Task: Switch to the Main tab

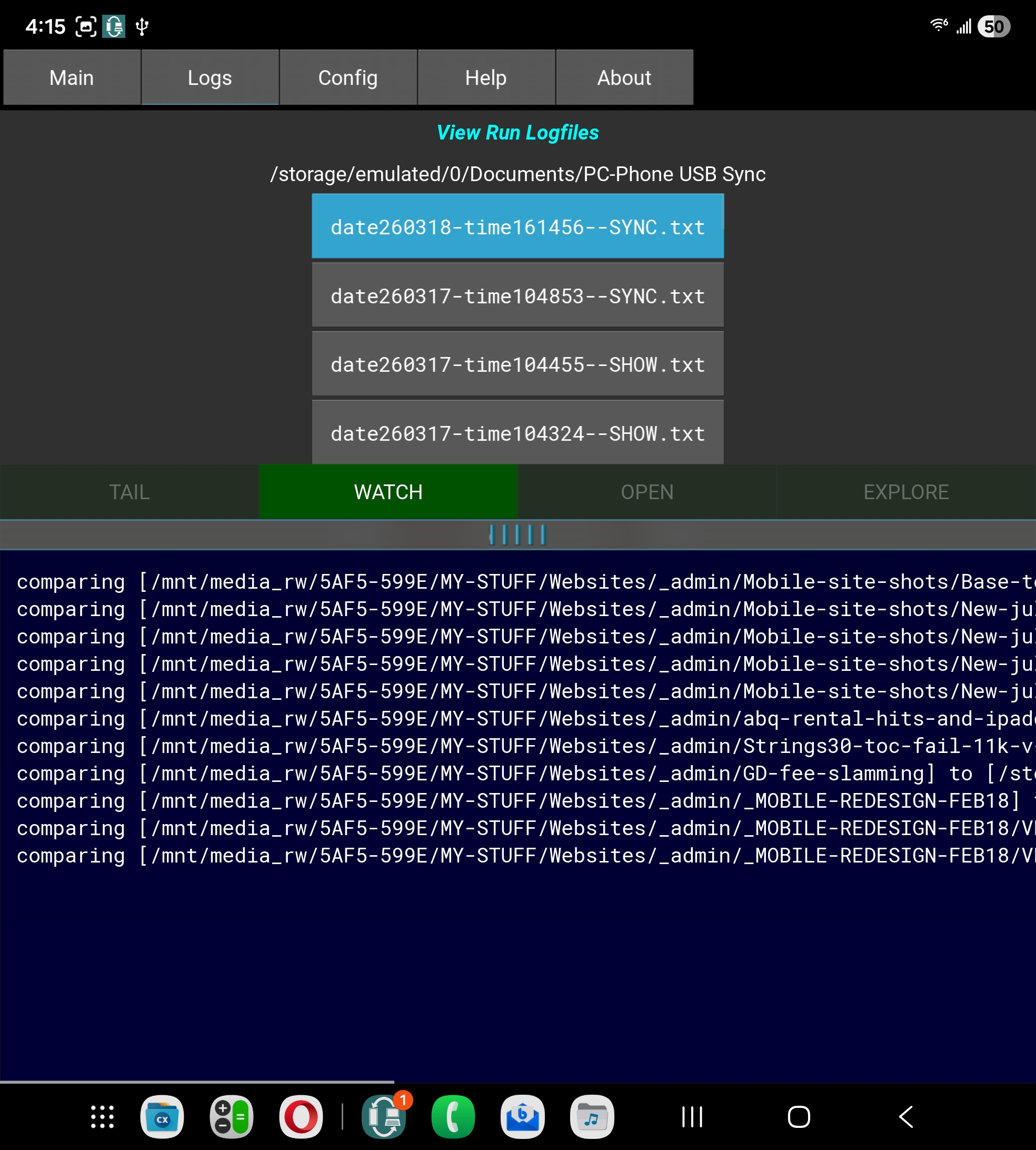Action: pyautogui.click(x=72, y=77)
